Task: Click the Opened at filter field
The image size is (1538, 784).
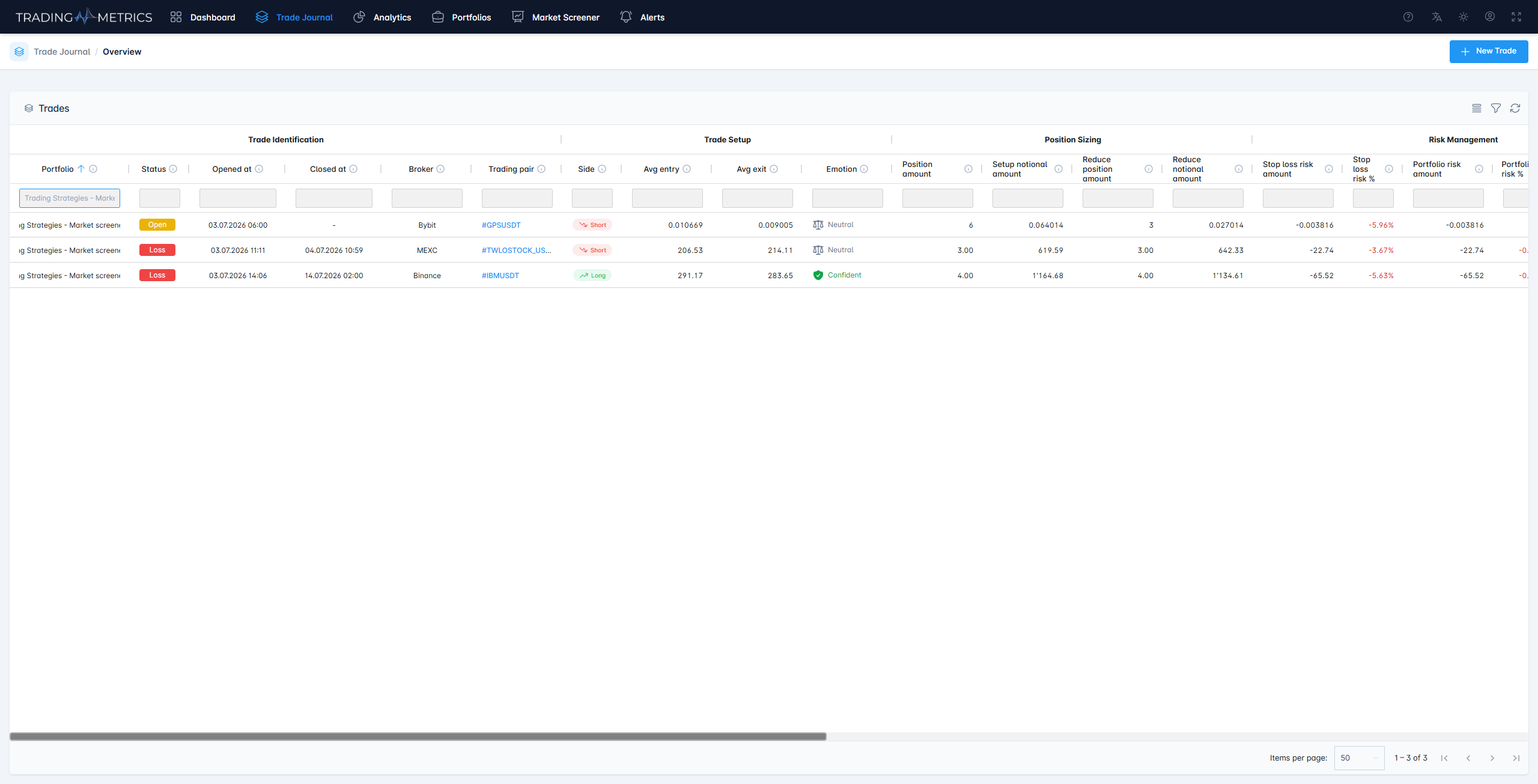Action: coord(238,198)
